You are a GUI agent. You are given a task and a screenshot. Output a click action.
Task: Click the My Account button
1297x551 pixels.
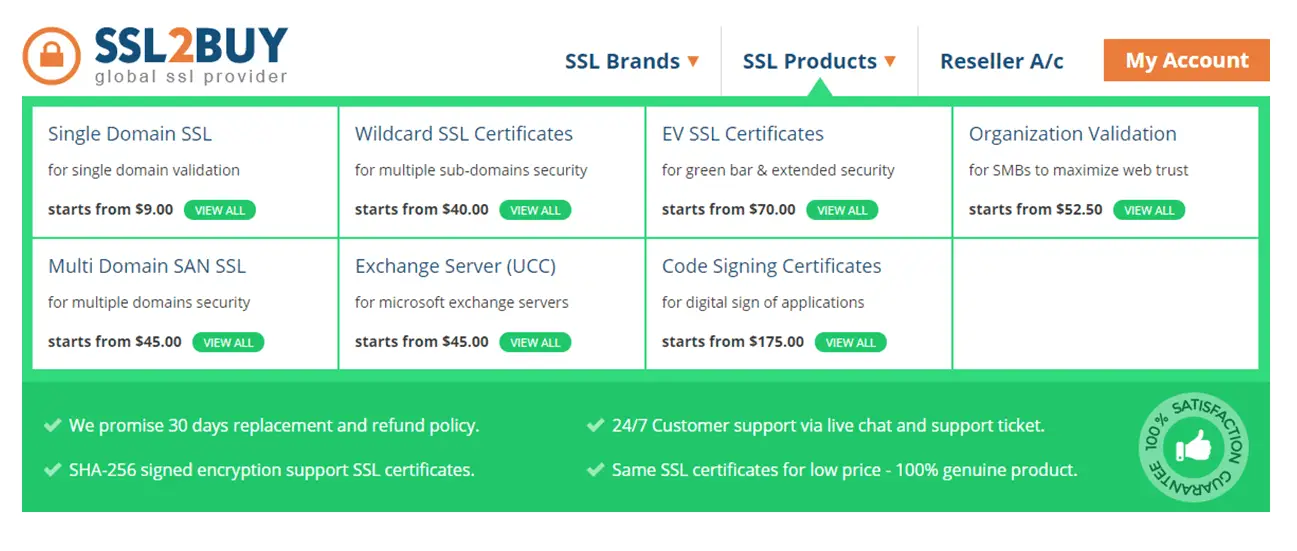tap(1187, 60)
